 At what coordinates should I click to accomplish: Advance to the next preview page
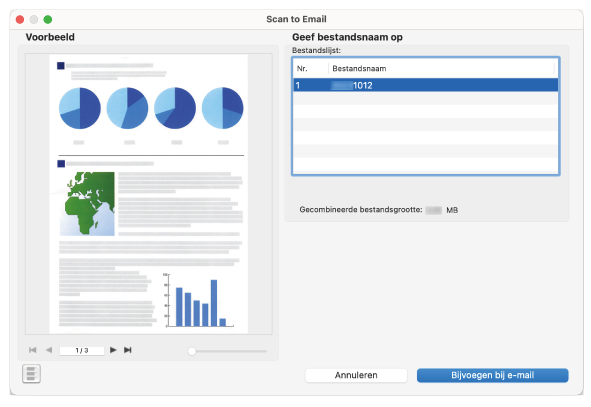point(113,350)
